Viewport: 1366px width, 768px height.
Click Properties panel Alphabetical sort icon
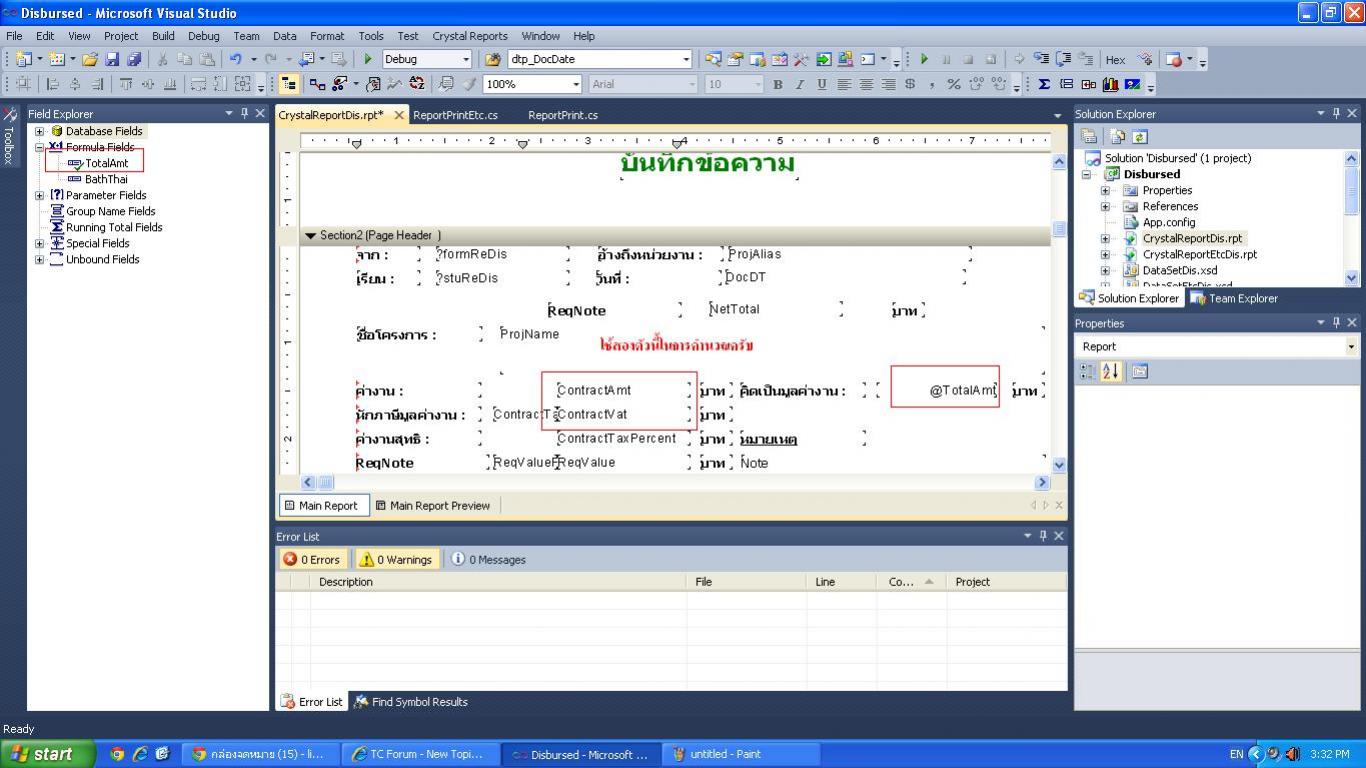tap(1111, 371)
